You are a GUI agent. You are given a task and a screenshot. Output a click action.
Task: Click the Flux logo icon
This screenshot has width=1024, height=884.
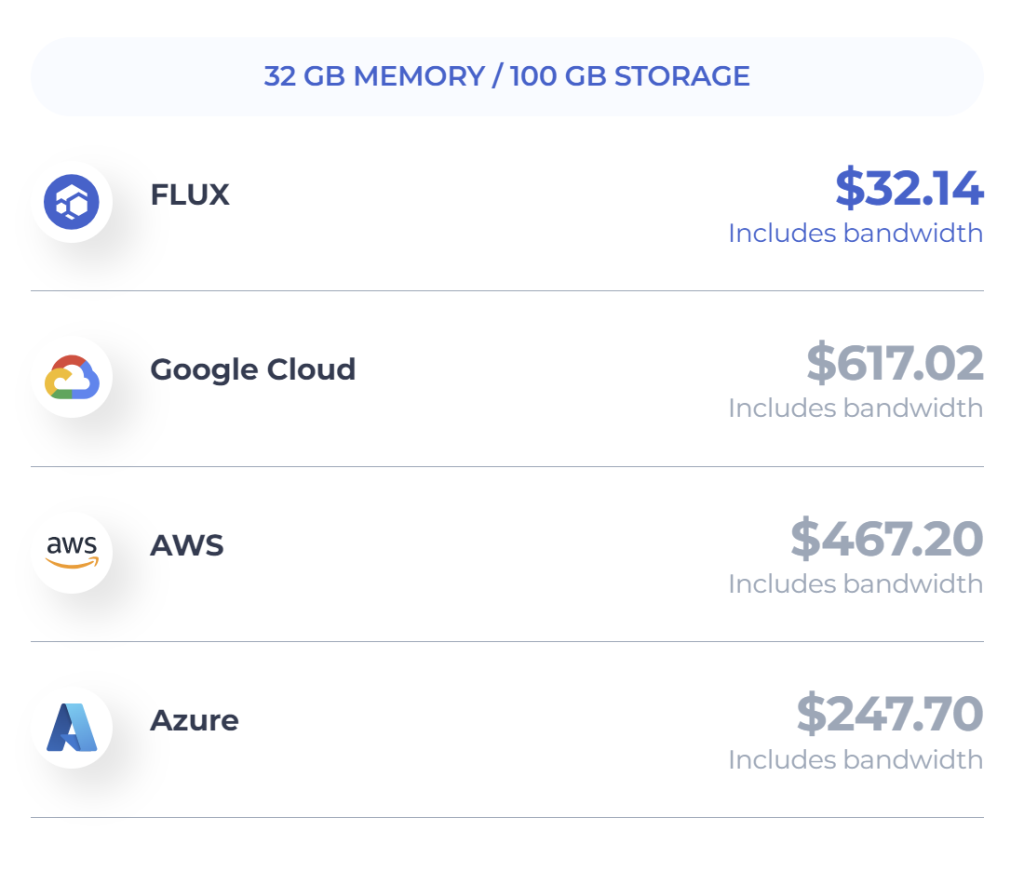click(72, 202)
